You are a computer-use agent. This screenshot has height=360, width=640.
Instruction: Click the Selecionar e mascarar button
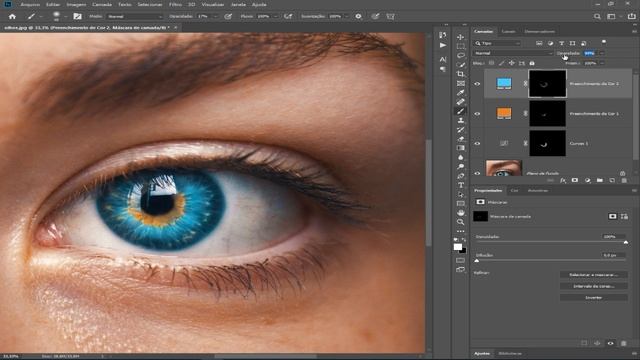click(x=593, y=275)
